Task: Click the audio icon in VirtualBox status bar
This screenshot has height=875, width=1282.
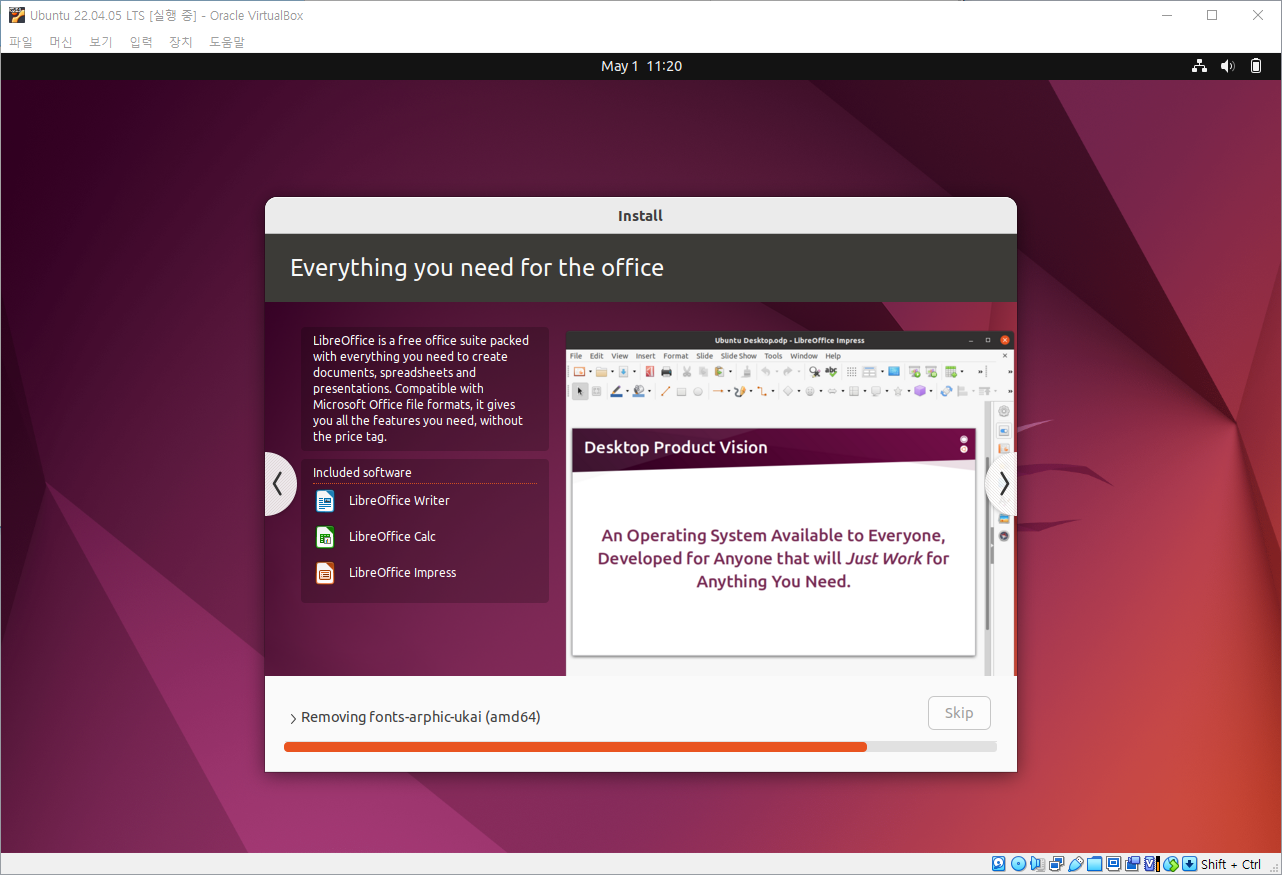Action: 1038,864
